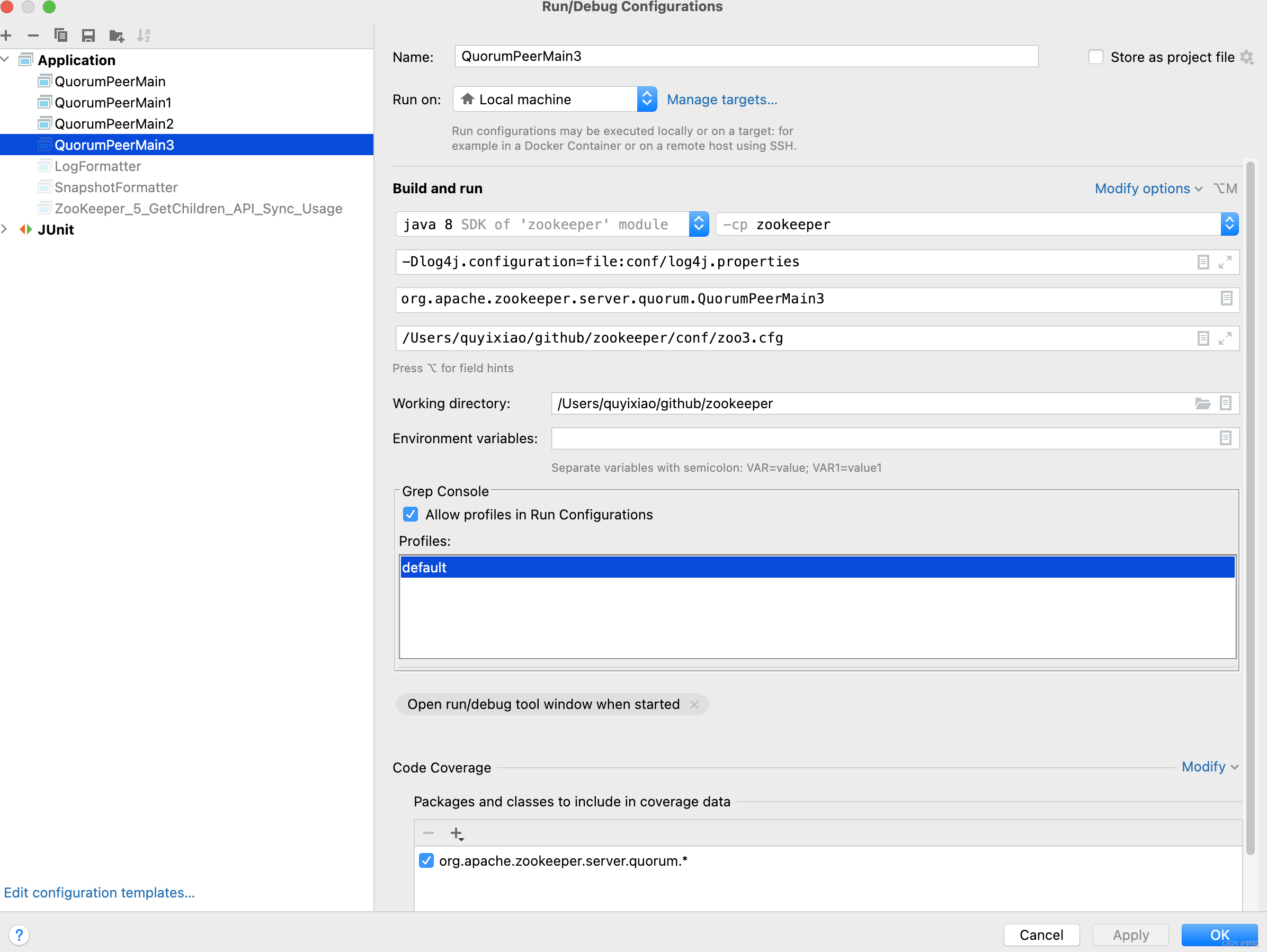Click the JUnit node icon
The width and height of the screenshot is (1267, 952).
pyautogui.click(x=26, y=230)
